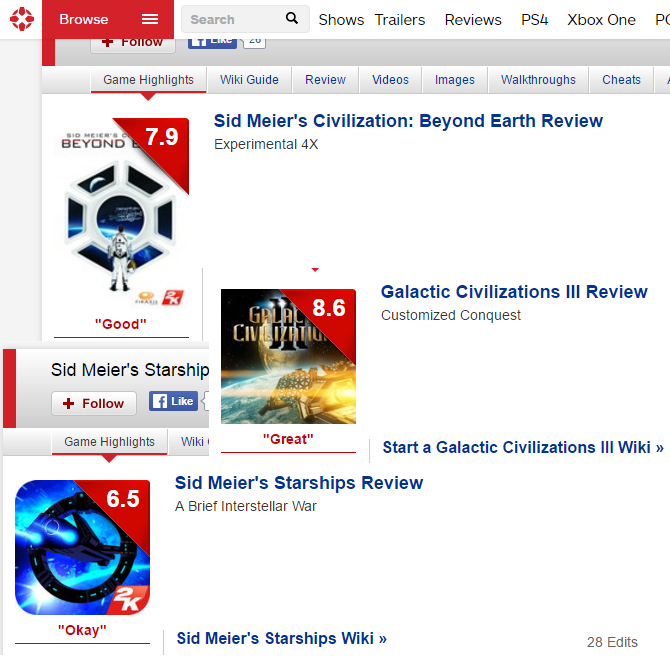Open the Walkthroughs tab
670x664 pixels.
pos(538,80)
